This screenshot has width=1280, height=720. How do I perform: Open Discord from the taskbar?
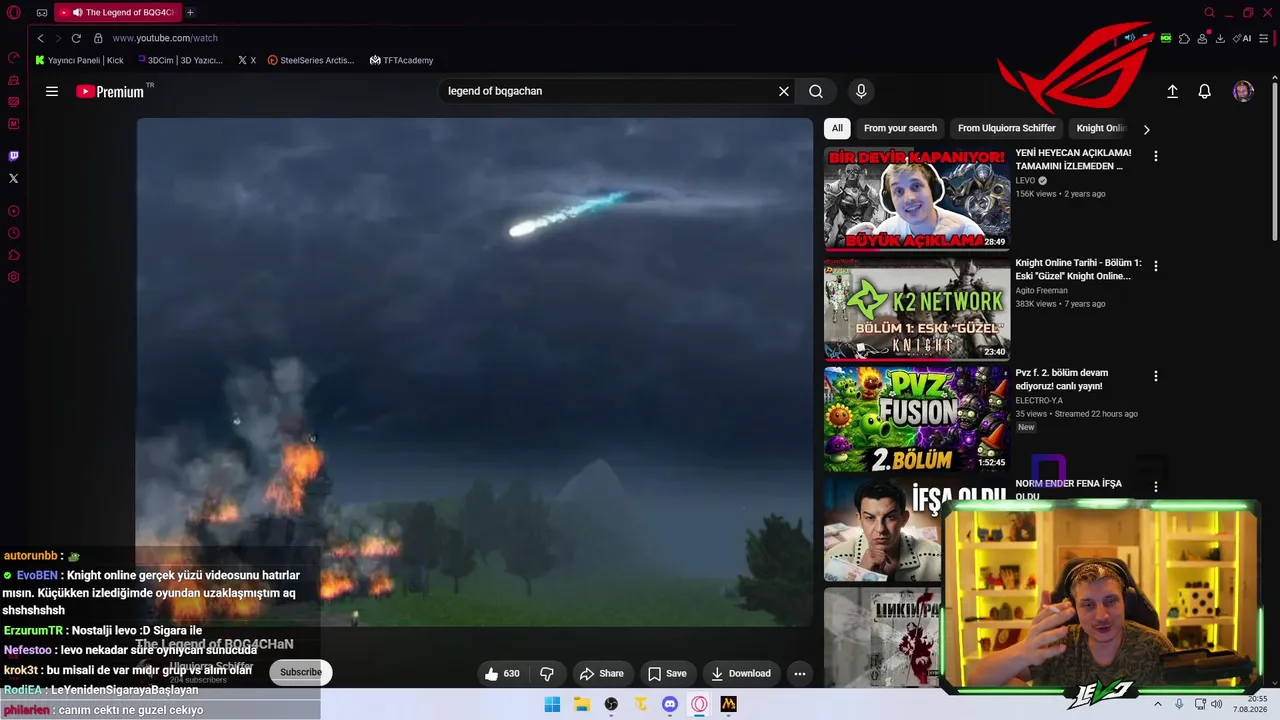tap(670, 704)
